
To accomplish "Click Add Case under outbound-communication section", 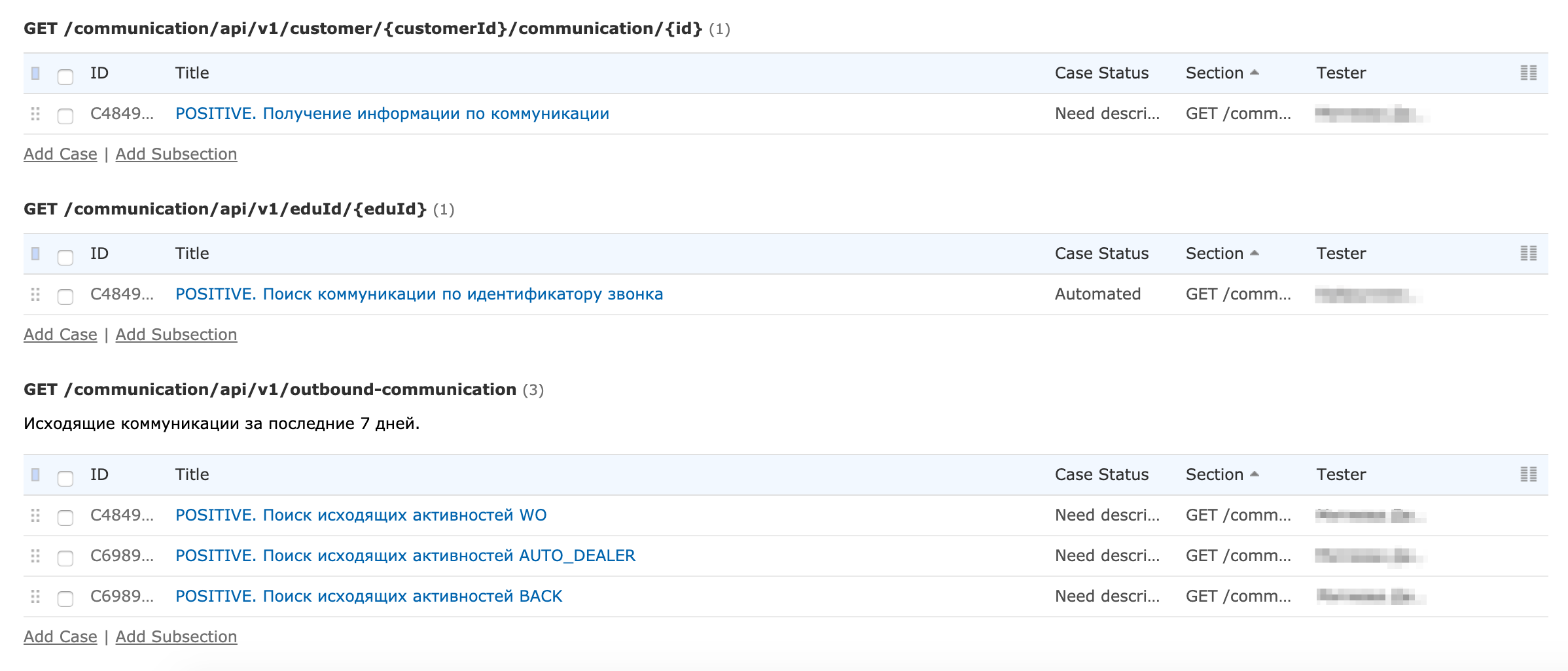I will tap(60, 637).
